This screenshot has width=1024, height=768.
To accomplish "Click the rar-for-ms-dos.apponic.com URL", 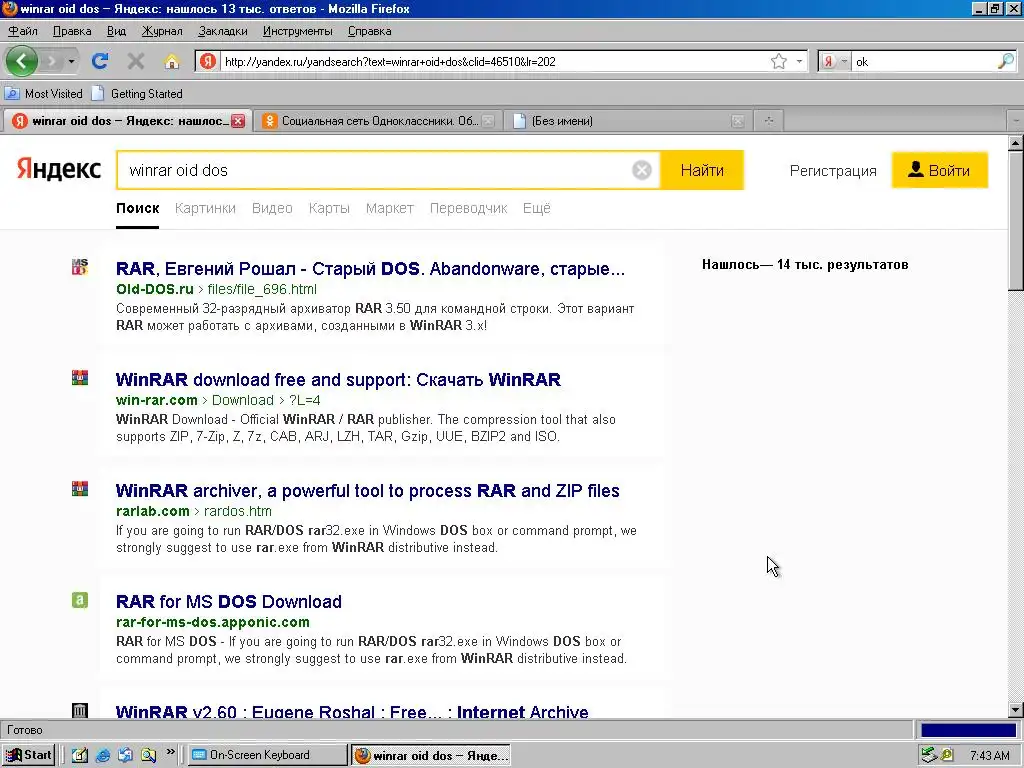I will 213,622.
